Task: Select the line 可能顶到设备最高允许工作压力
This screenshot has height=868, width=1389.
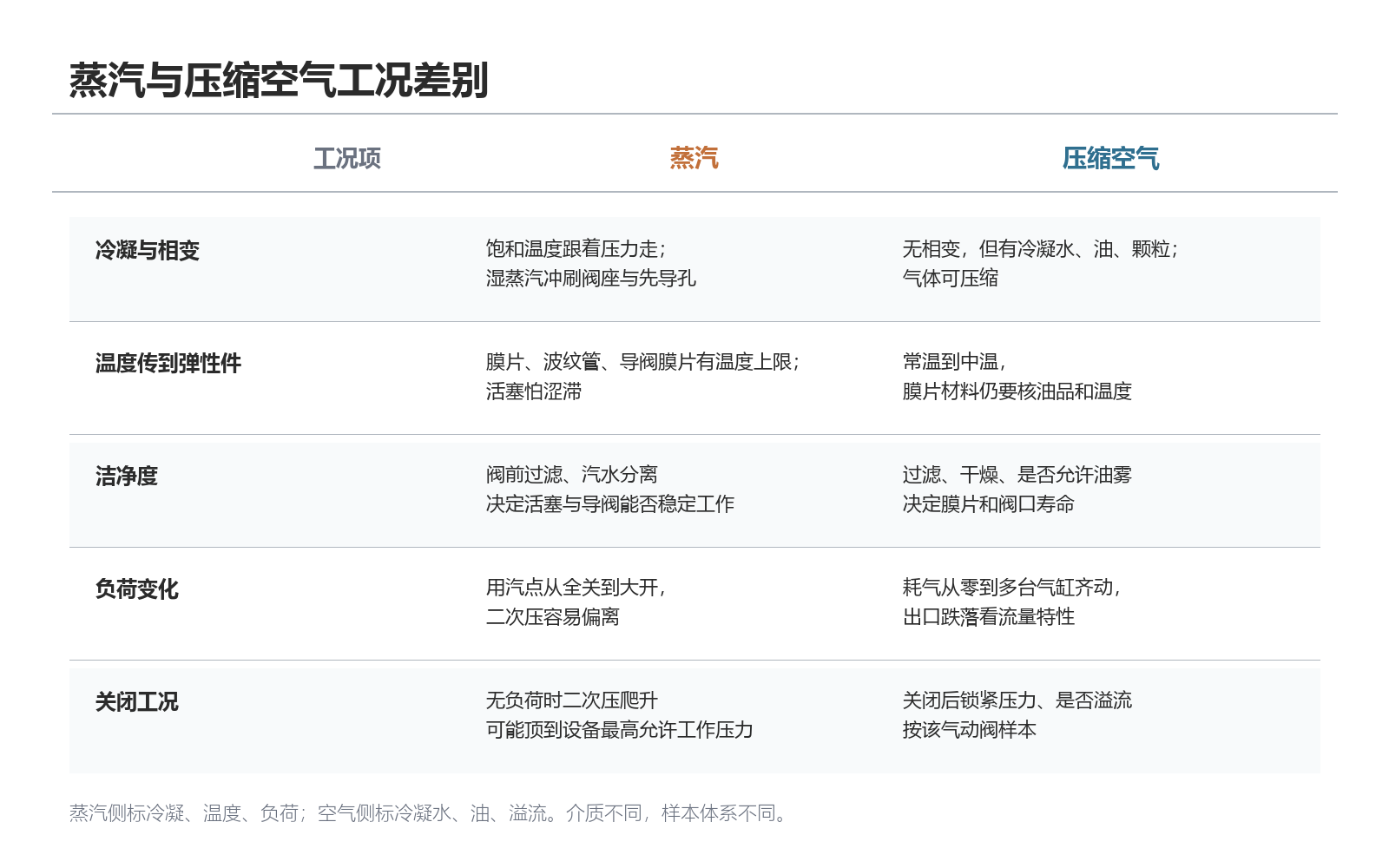Action: pos(620,730)
